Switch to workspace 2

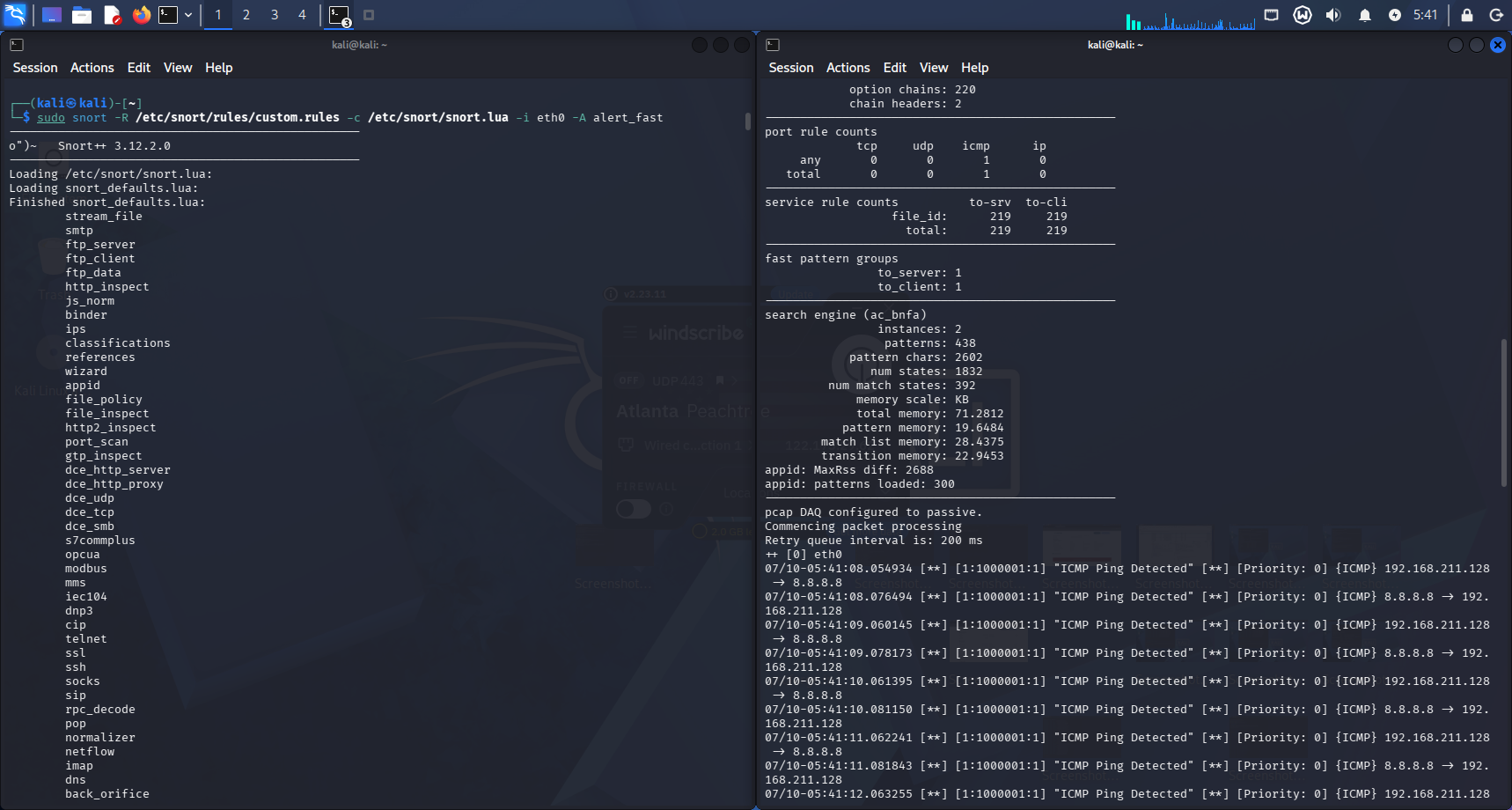[x=246, y=15]
